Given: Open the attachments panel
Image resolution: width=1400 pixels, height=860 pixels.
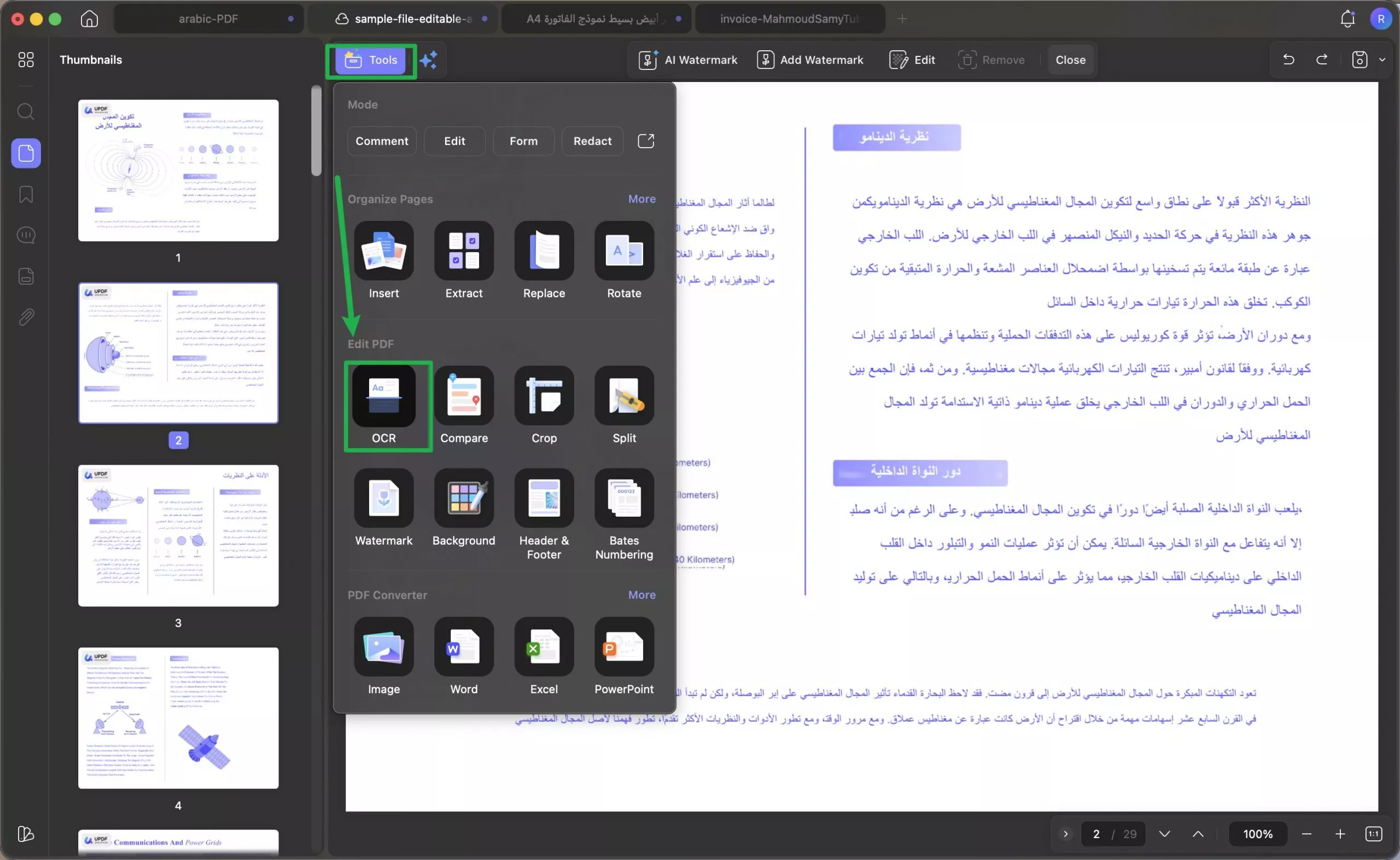Looking at the screenshot, I should (26, 317).
